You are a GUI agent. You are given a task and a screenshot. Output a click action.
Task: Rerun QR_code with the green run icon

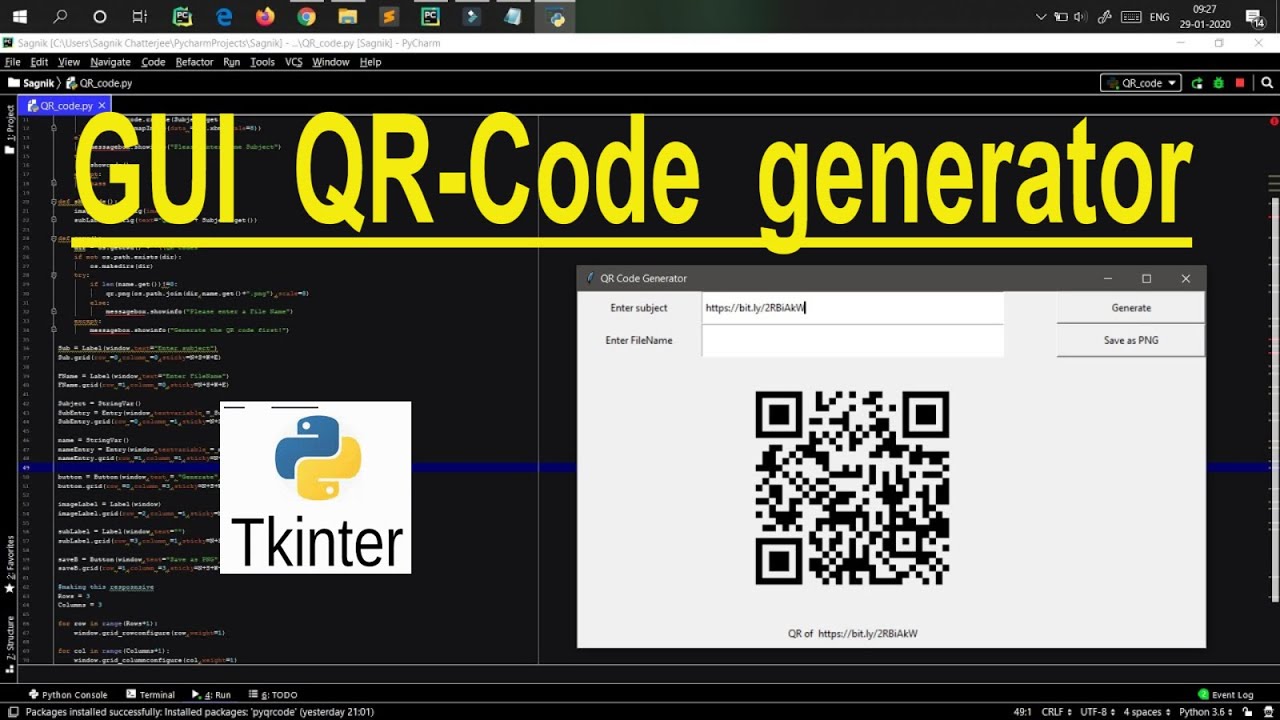coord(1198,83)
